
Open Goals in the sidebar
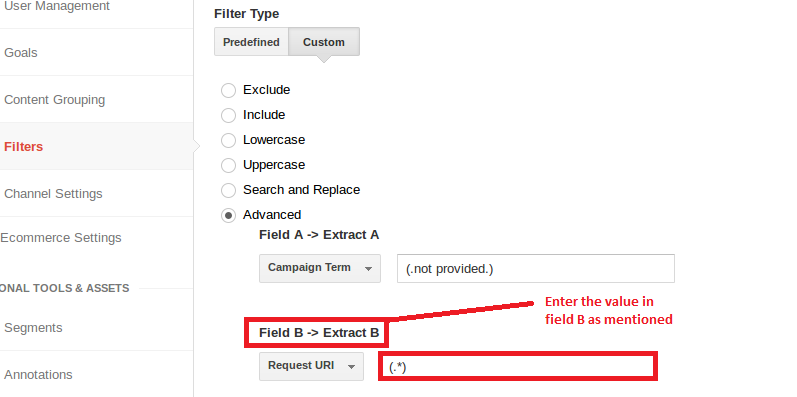(21, 53)
